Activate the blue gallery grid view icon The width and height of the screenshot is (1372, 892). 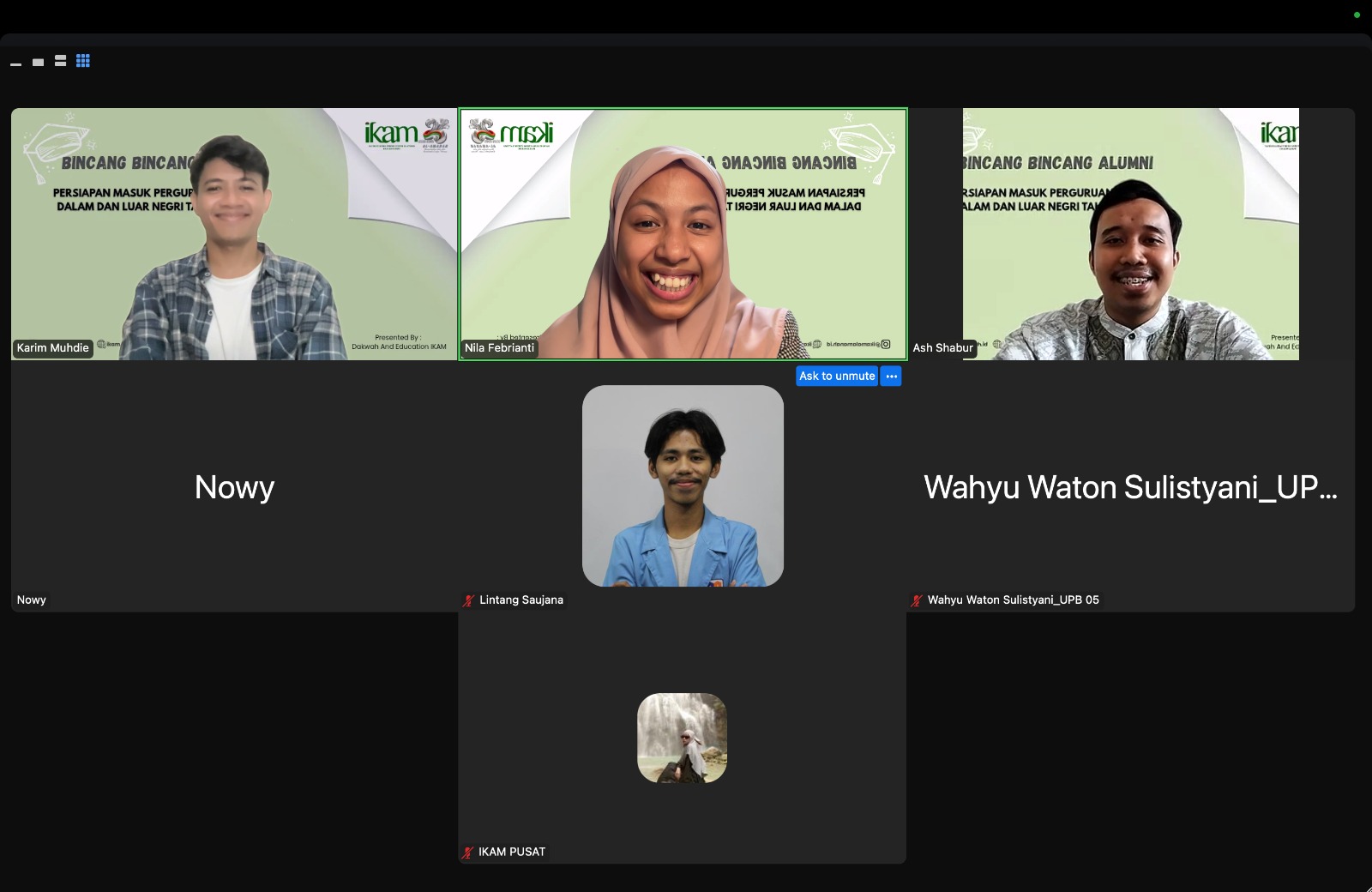tap(83, 61)
